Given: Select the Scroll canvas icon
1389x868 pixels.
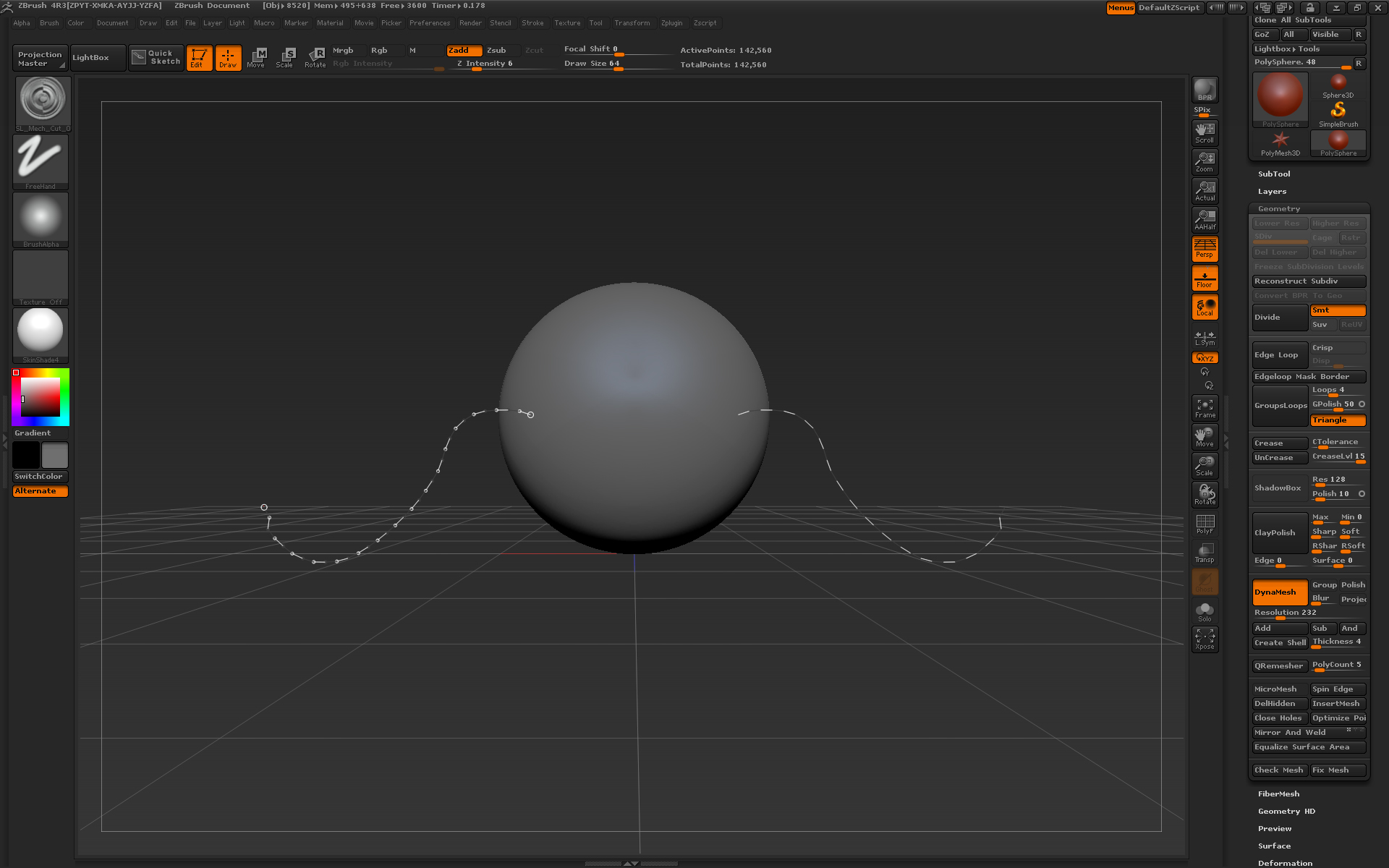Looking at the screenshot, I should click(1205, 132).
